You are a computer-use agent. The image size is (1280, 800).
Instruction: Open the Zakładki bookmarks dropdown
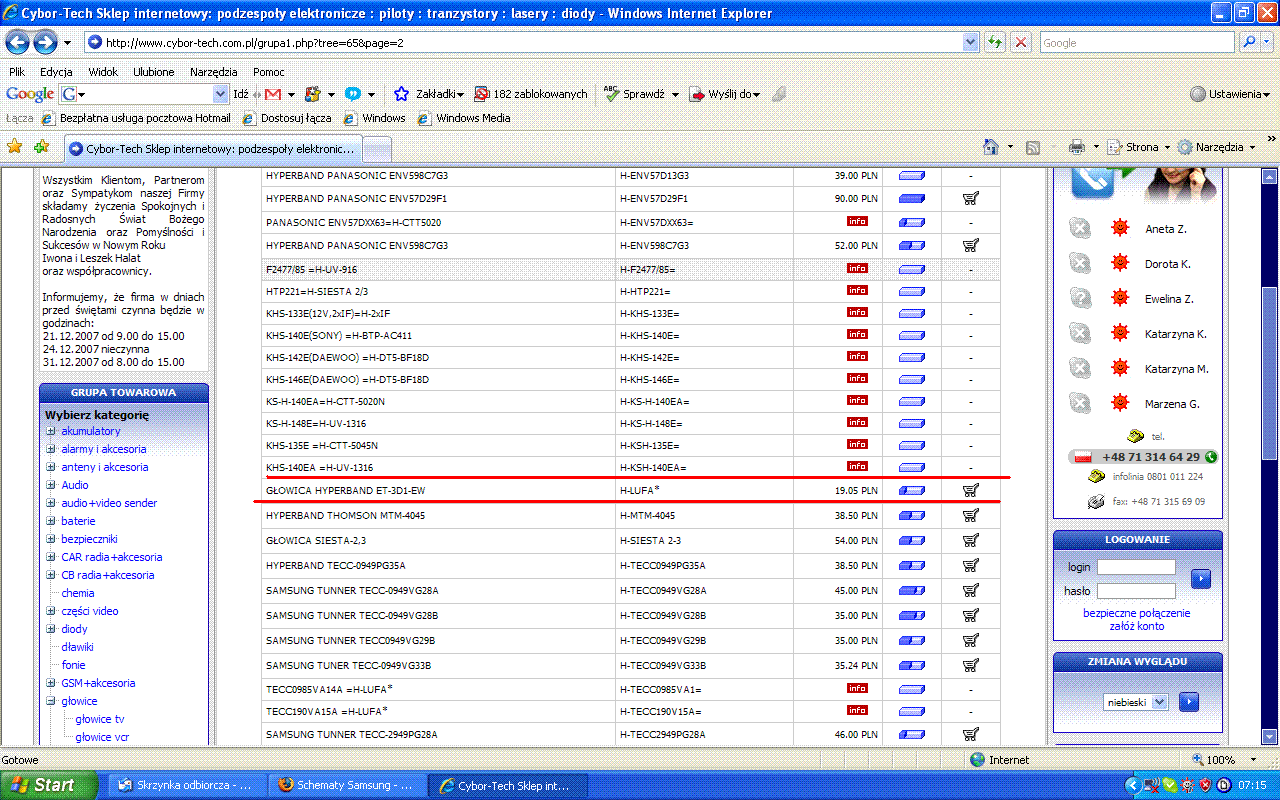[x=429, y=94]
